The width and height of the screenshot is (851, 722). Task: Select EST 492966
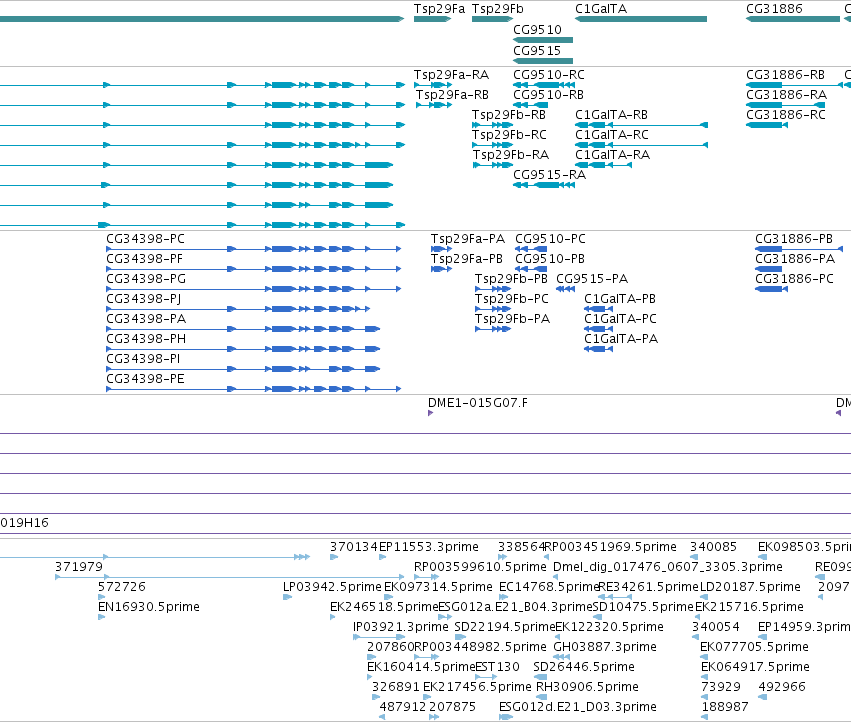point(782,687)
